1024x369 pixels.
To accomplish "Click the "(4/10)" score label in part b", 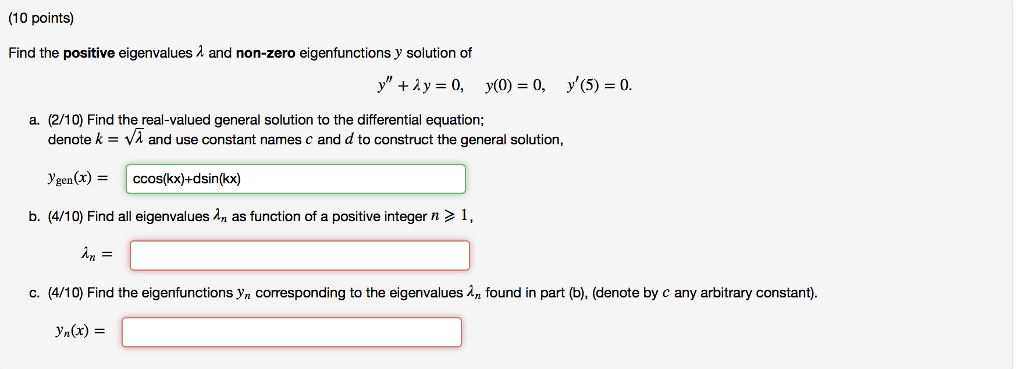I will coord(65,217).
